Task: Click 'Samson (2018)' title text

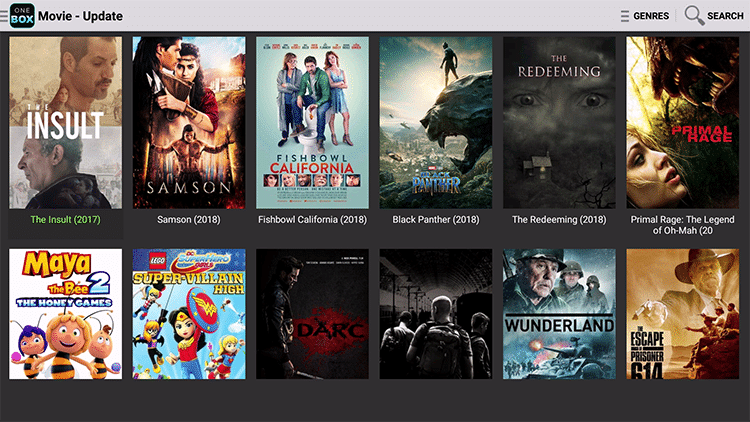Action: (189, 220)
